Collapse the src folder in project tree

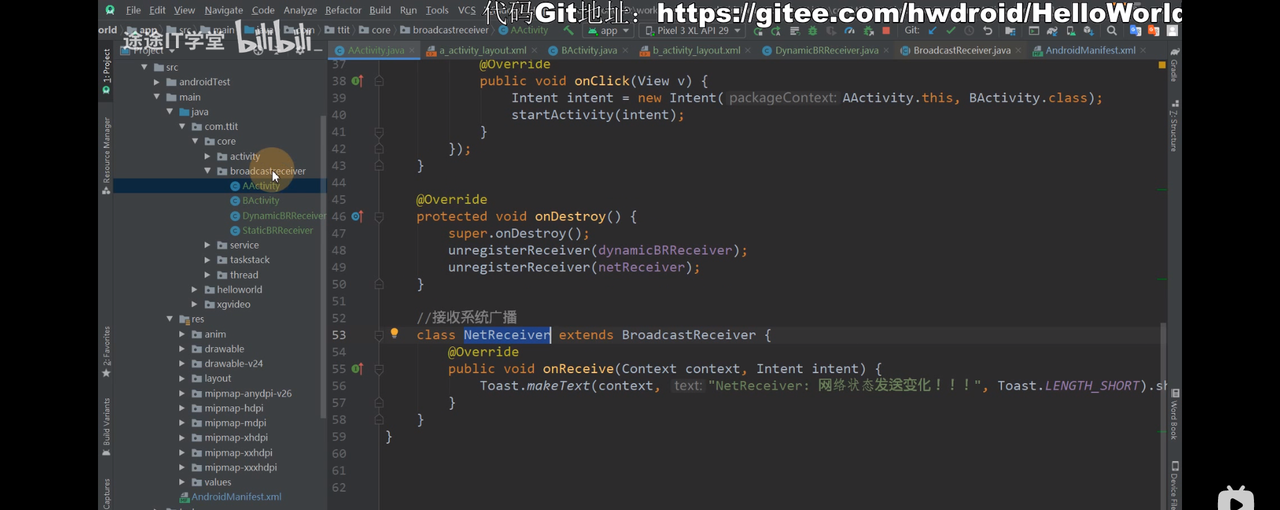point(145,67)
